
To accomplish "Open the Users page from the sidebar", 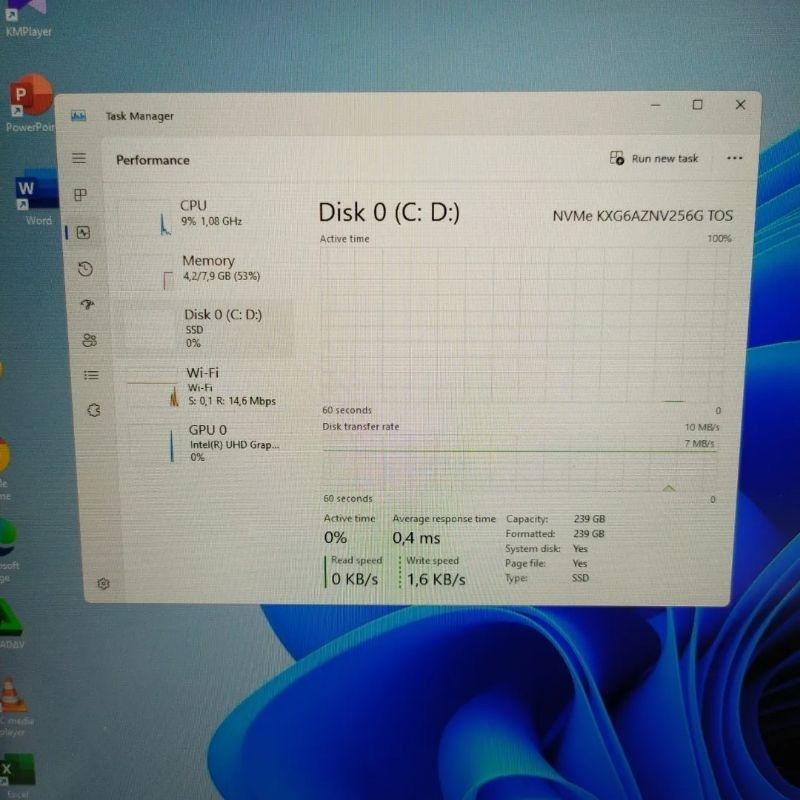I will [89, 340].
